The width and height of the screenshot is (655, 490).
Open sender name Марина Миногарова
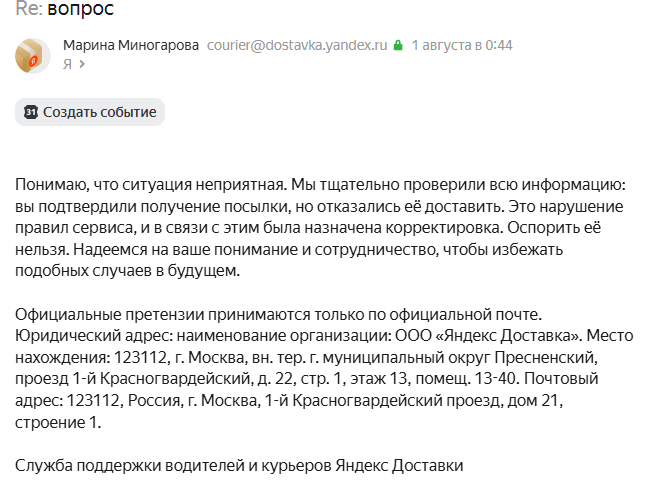tap(131, 45)
